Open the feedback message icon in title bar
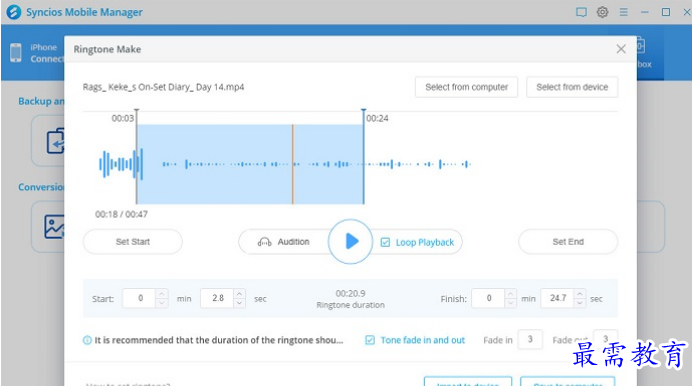 [x=581, y=12]
